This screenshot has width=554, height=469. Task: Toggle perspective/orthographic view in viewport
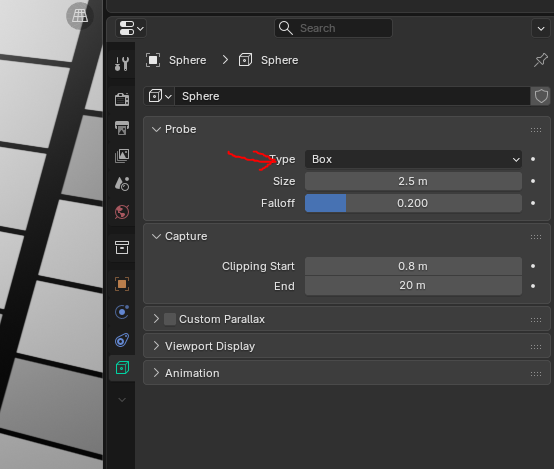[79, 16]
